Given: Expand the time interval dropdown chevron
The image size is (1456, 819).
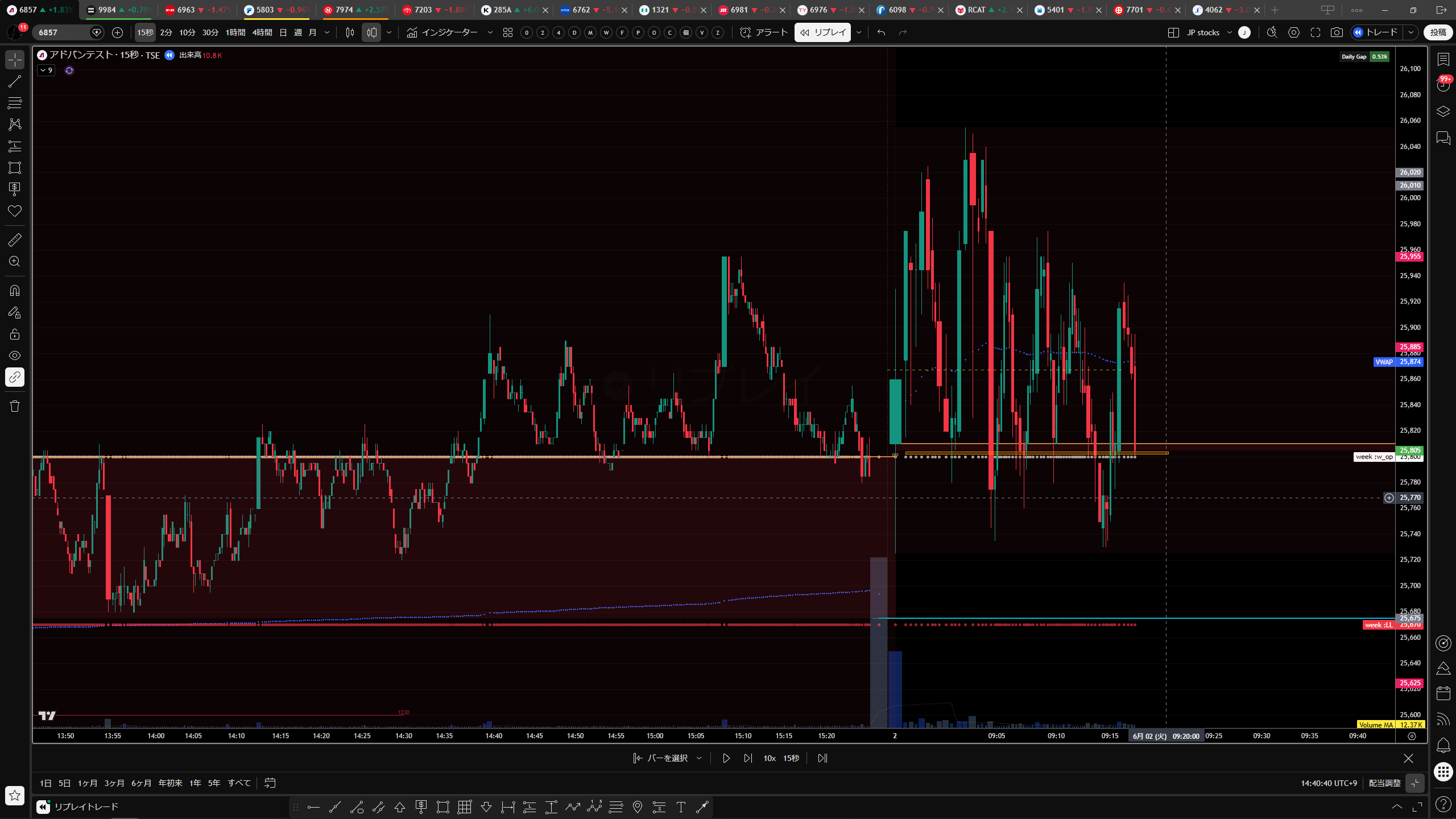Looking at the screenshot, I should point(327,32).
